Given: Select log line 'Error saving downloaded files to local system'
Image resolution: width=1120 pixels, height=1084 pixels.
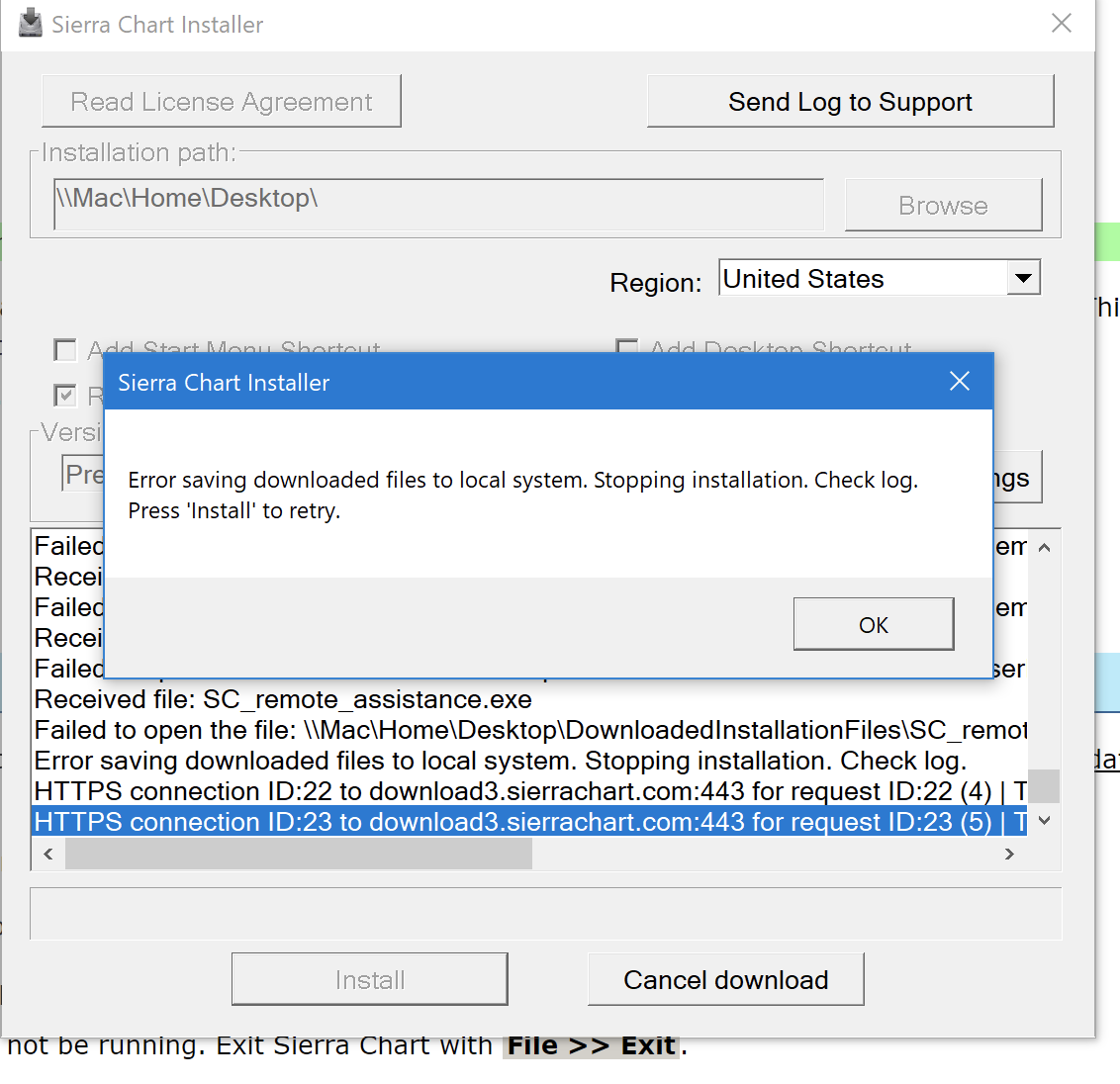Looking at the screenshot, I should [x=530, y=761].
